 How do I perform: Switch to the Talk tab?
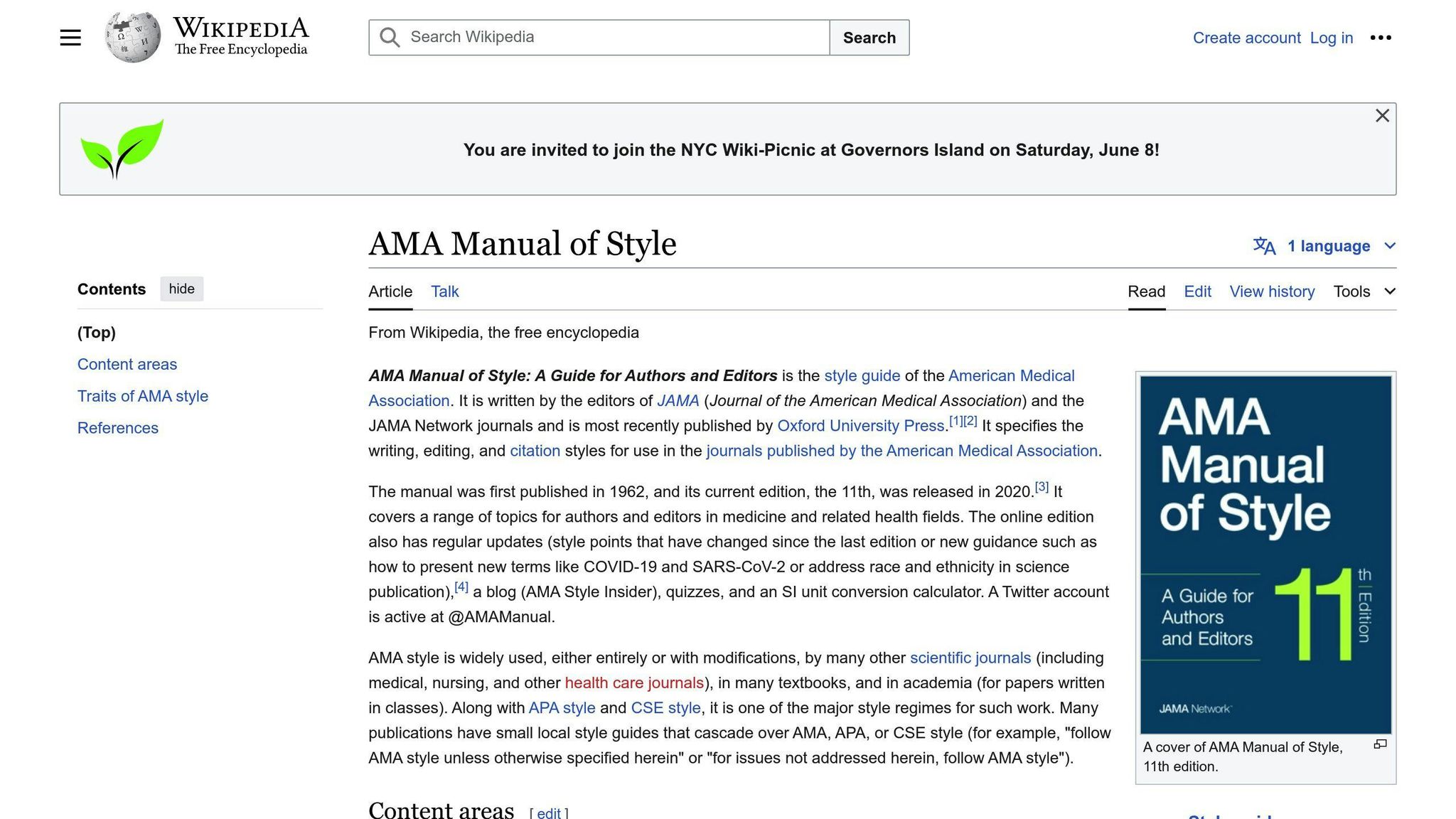(x=444, y=291)
